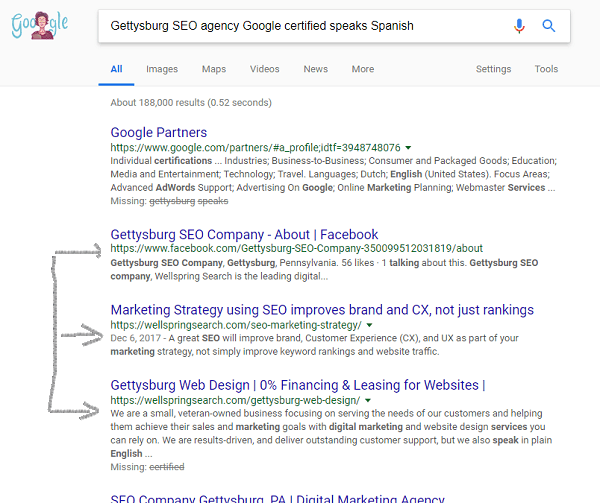The image size is (600, 503).
Task: Click the Google doodle logo
Action: coord(40,25)
